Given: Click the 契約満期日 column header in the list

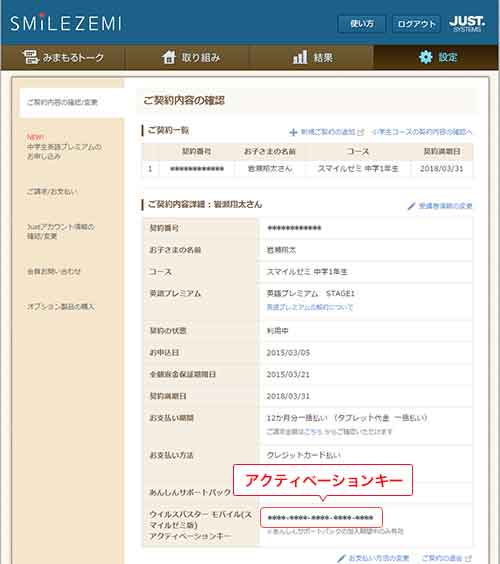Looking at the screenshot, I should [x=442, y=151].
